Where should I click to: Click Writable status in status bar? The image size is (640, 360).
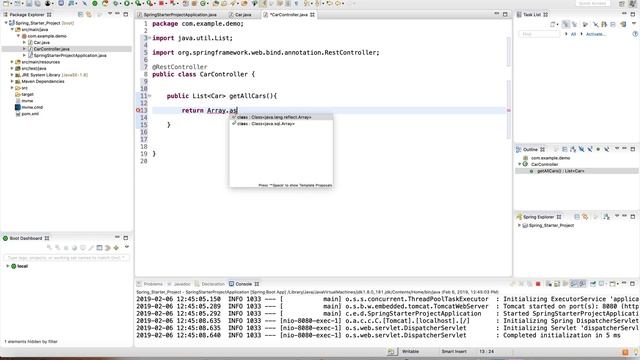click(x=410, y=351)
